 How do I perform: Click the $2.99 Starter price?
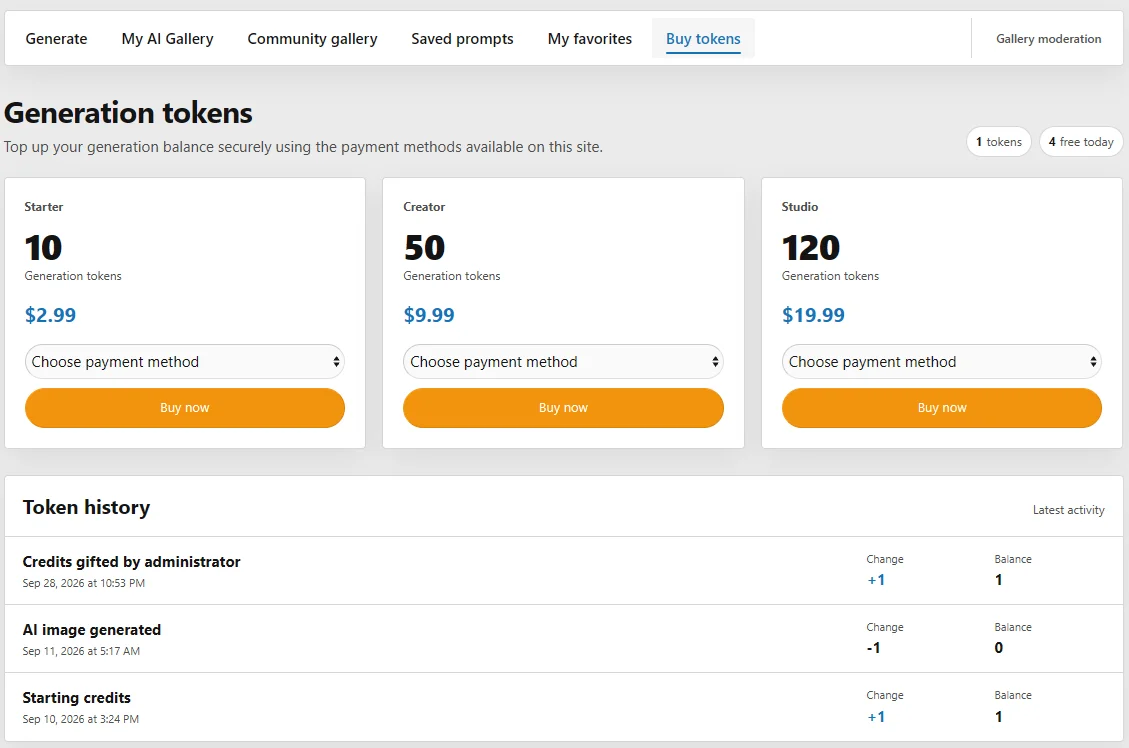[50, 315]
